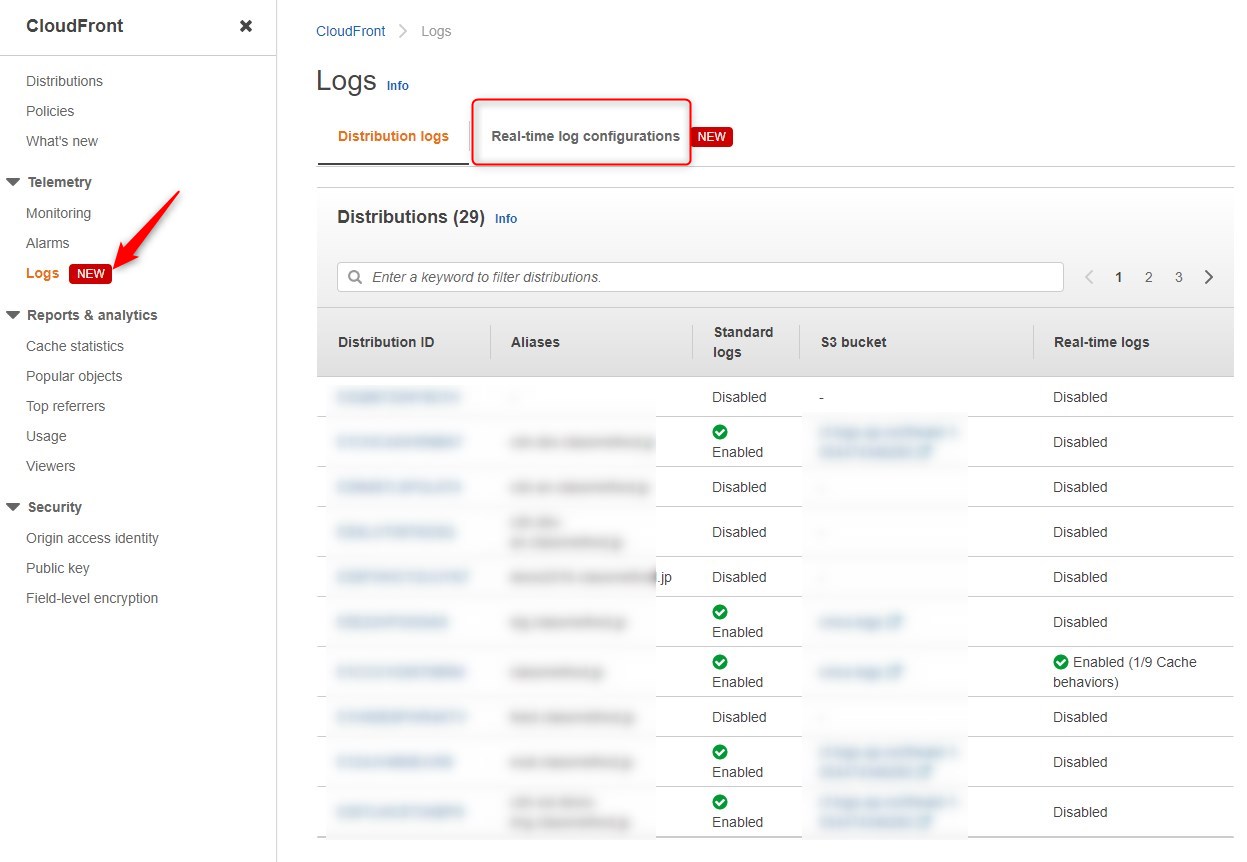Click the CloudFront breadcrumb link

[x=350, y=31]
